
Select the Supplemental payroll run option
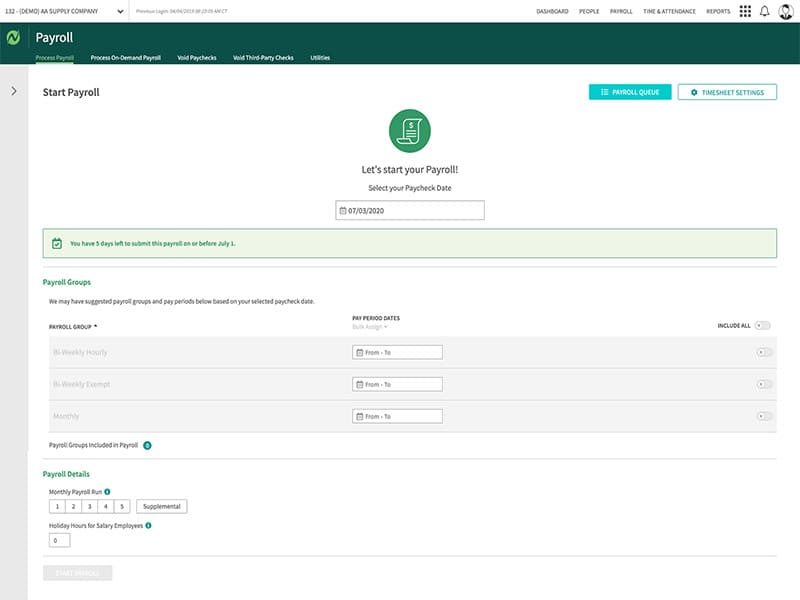[162, 507]
